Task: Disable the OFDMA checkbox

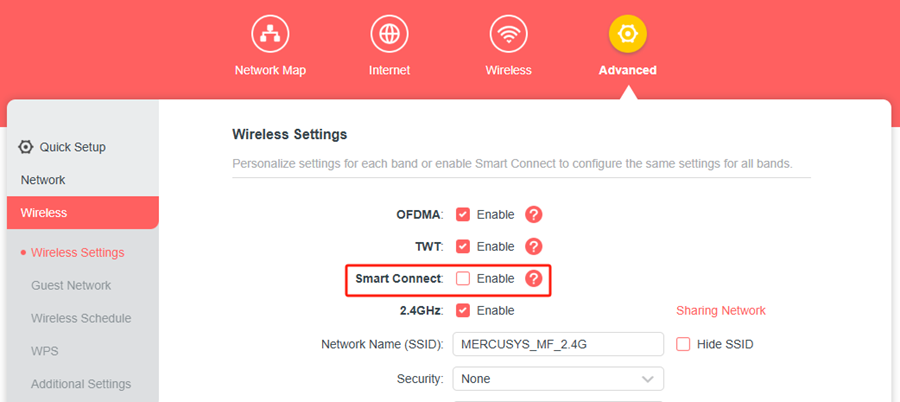Action: pyautogui.click(x=463, y=214)
